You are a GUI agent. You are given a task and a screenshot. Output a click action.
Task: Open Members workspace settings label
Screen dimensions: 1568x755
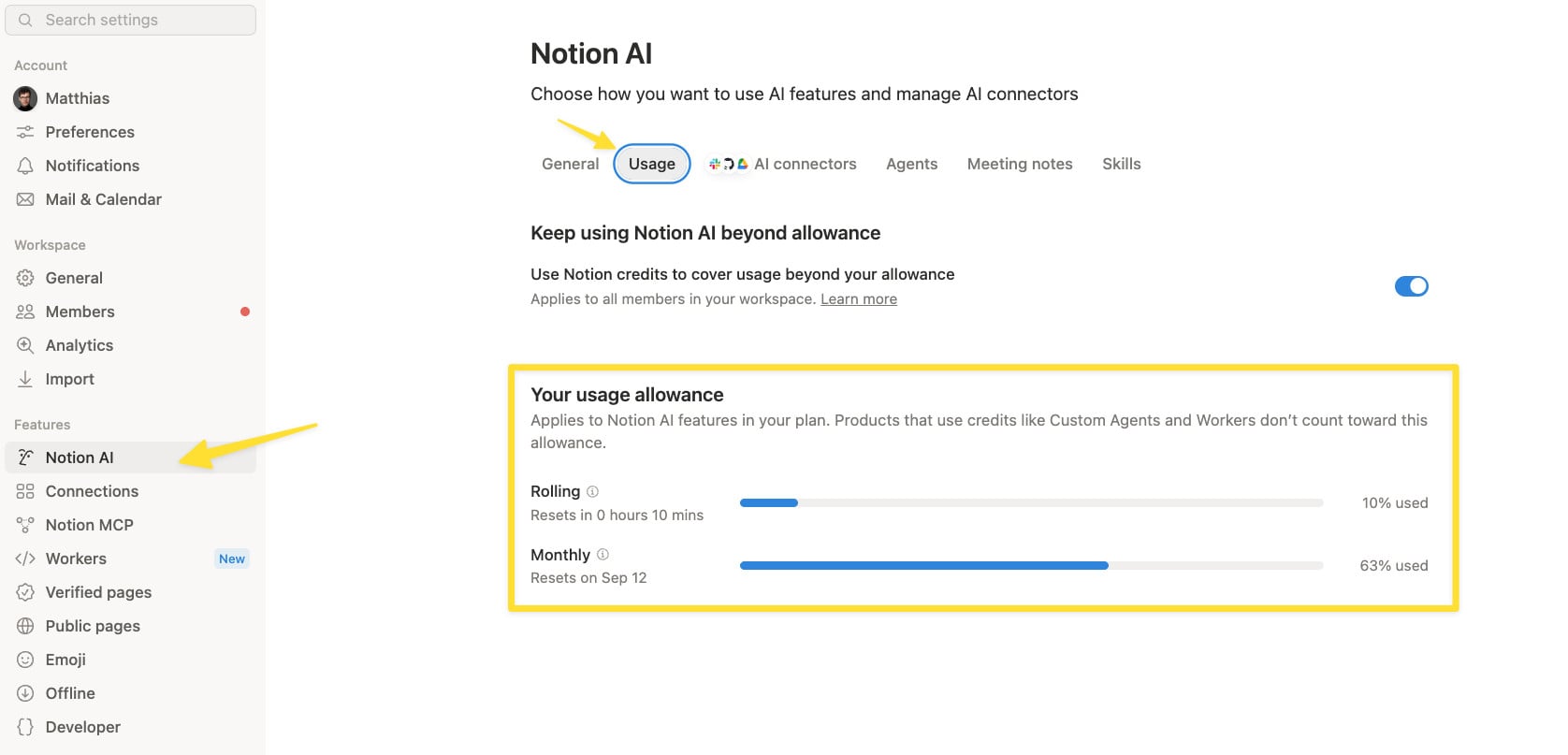click(80, 312)
